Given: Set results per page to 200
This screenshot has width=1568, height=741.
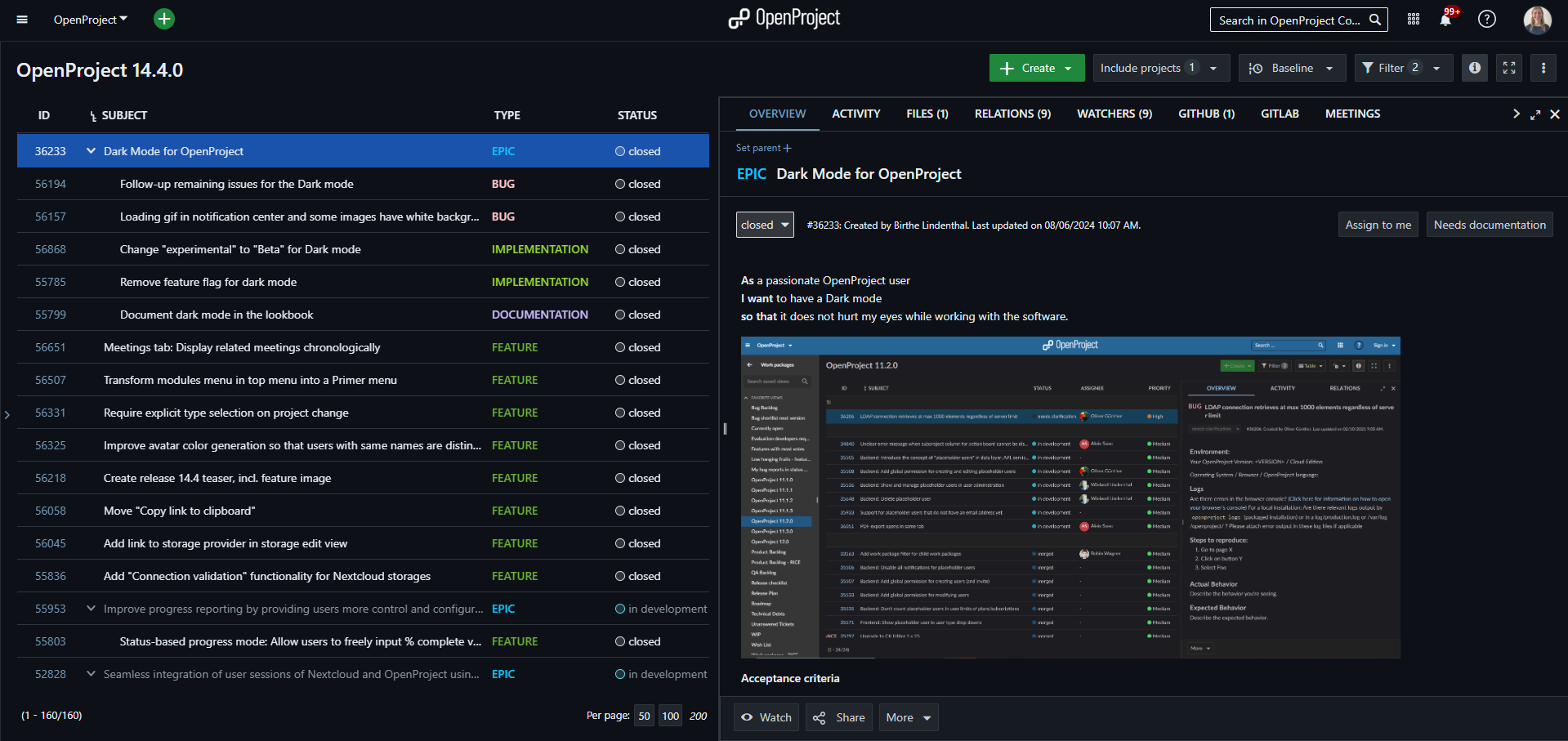Looking at the screenshot, I should (x=698, y=716).
